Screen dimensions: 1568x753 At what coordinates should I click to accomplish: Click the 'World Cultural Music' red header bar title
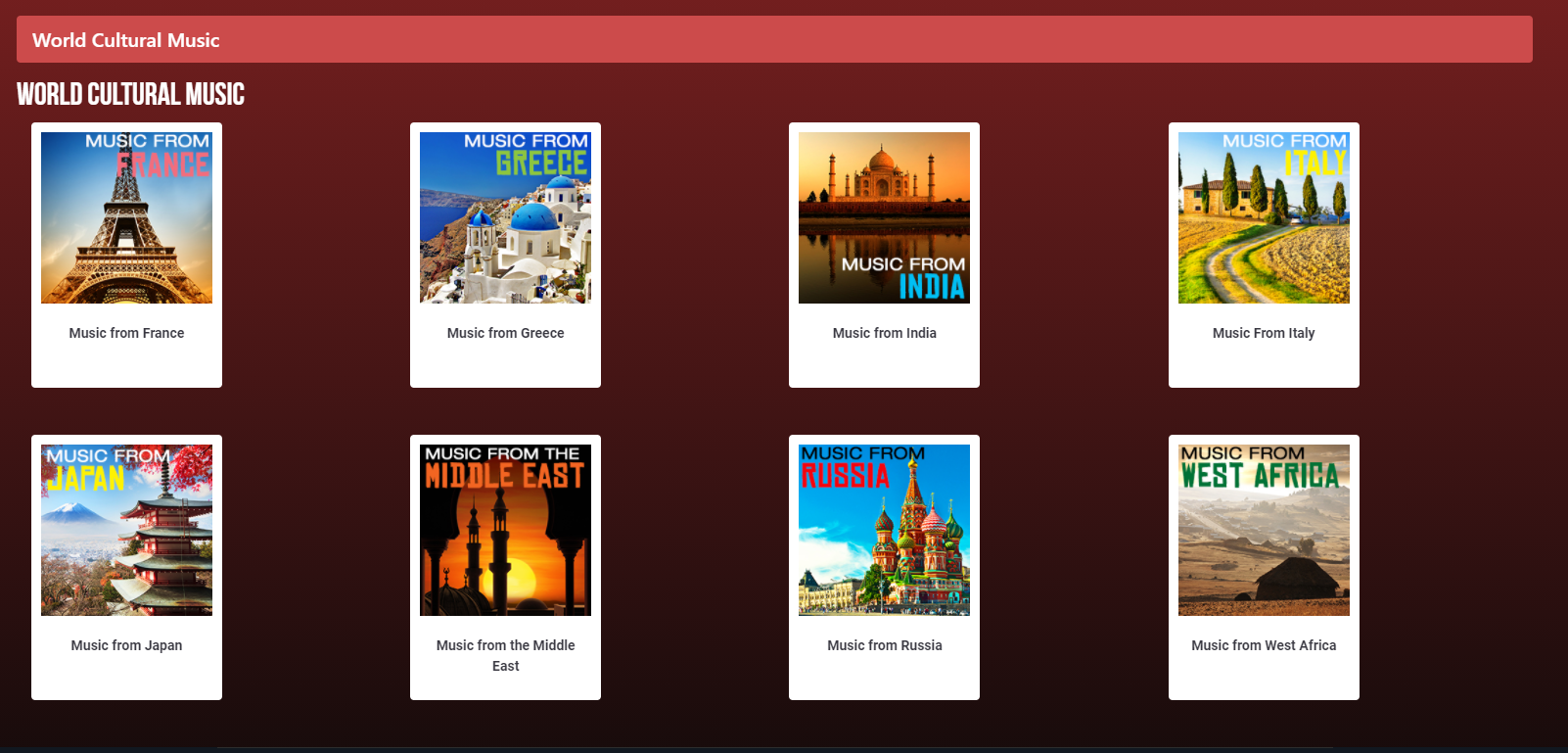point(125,40)
